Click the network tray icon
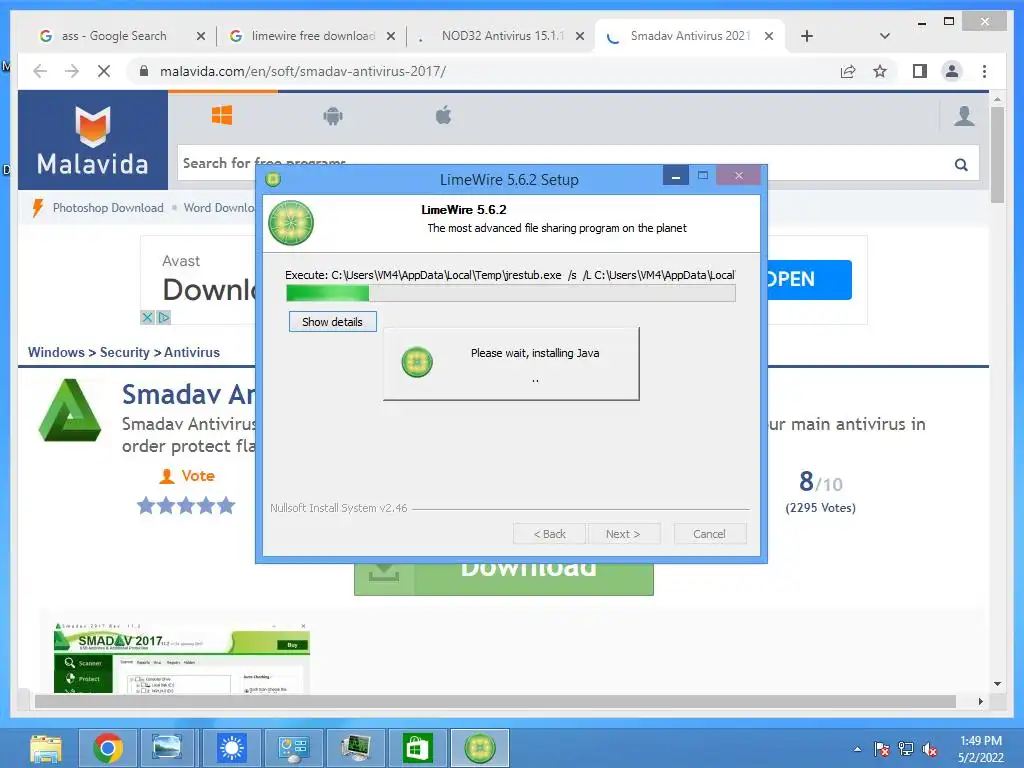This screenshot has height=768, width=1024. point(906,749)
